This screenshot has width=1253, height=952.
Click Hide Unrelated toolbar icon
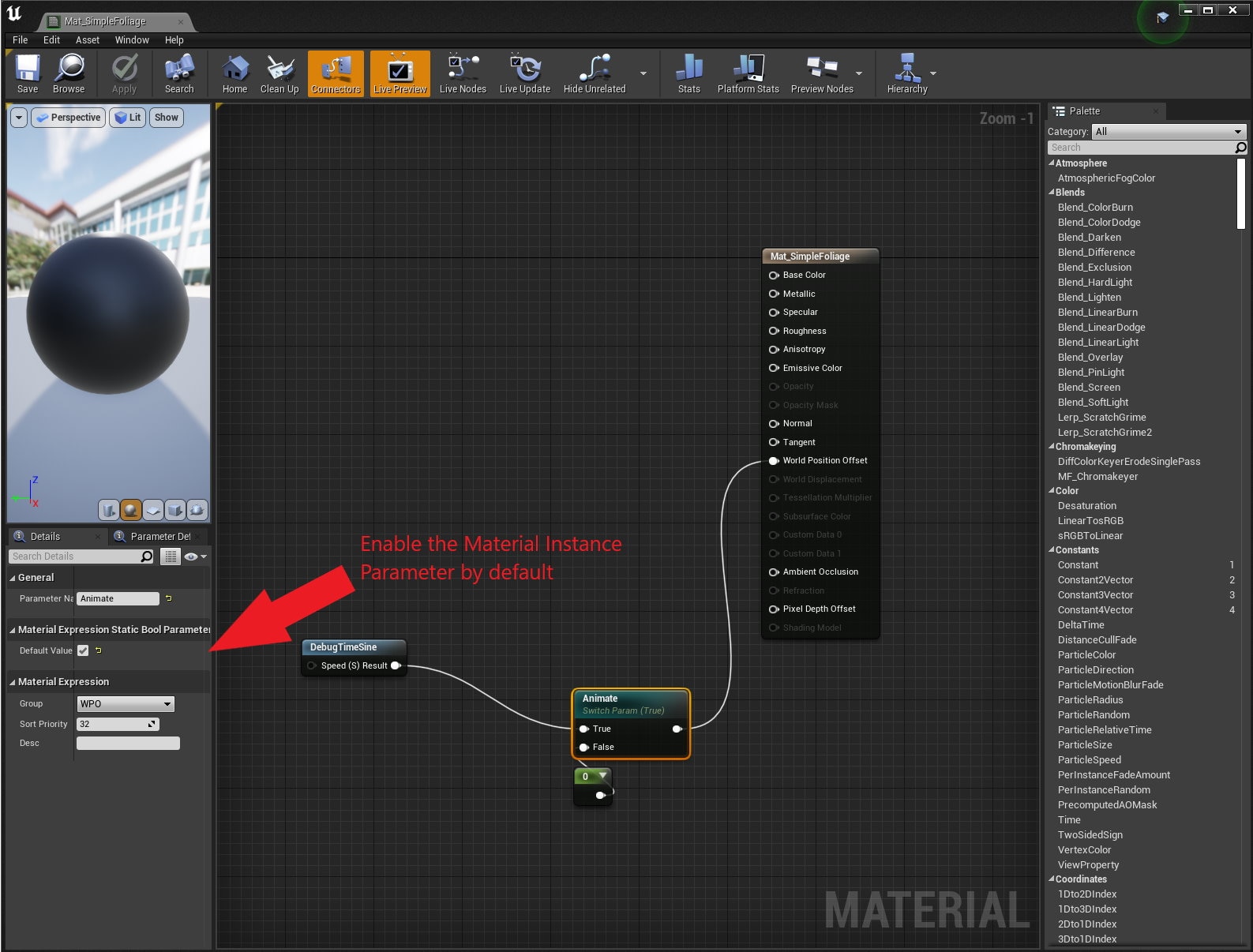point(594,69)
